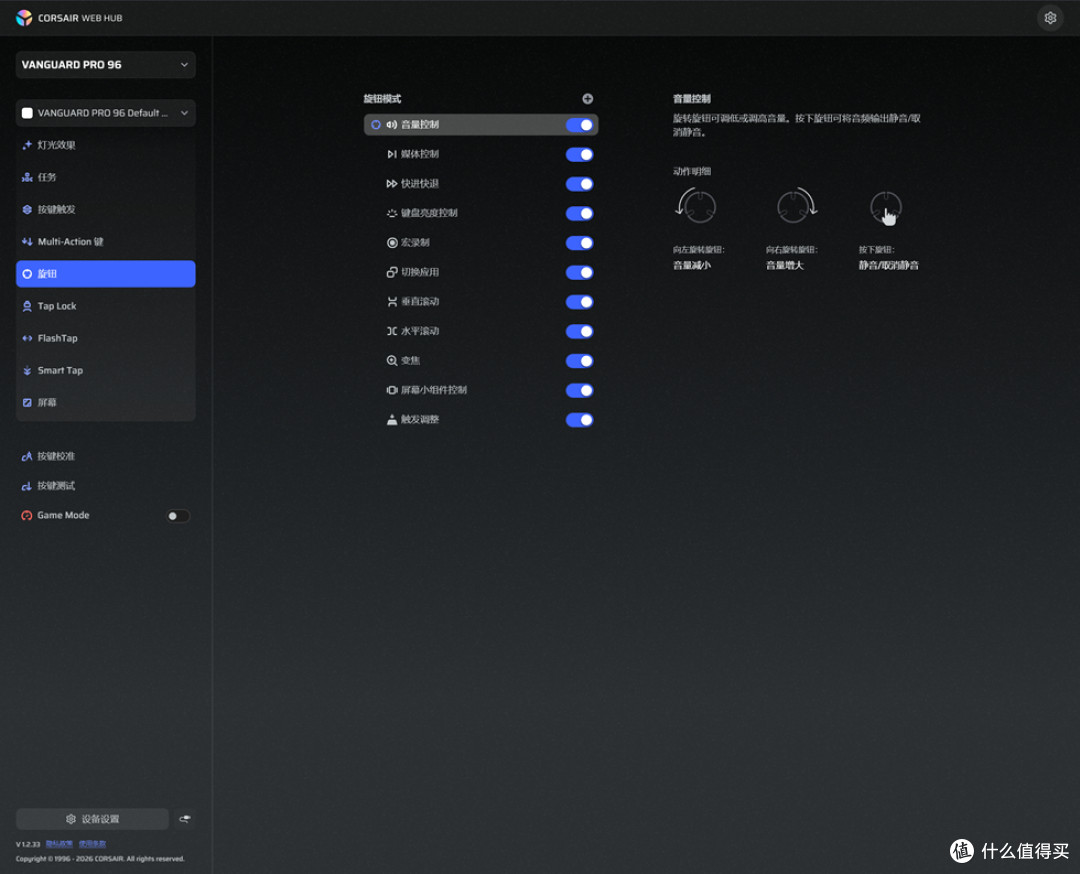Viewport: 1080px width, 874px height.
Task: Click the 音量减小 action text
Action: tap(692, 265)
